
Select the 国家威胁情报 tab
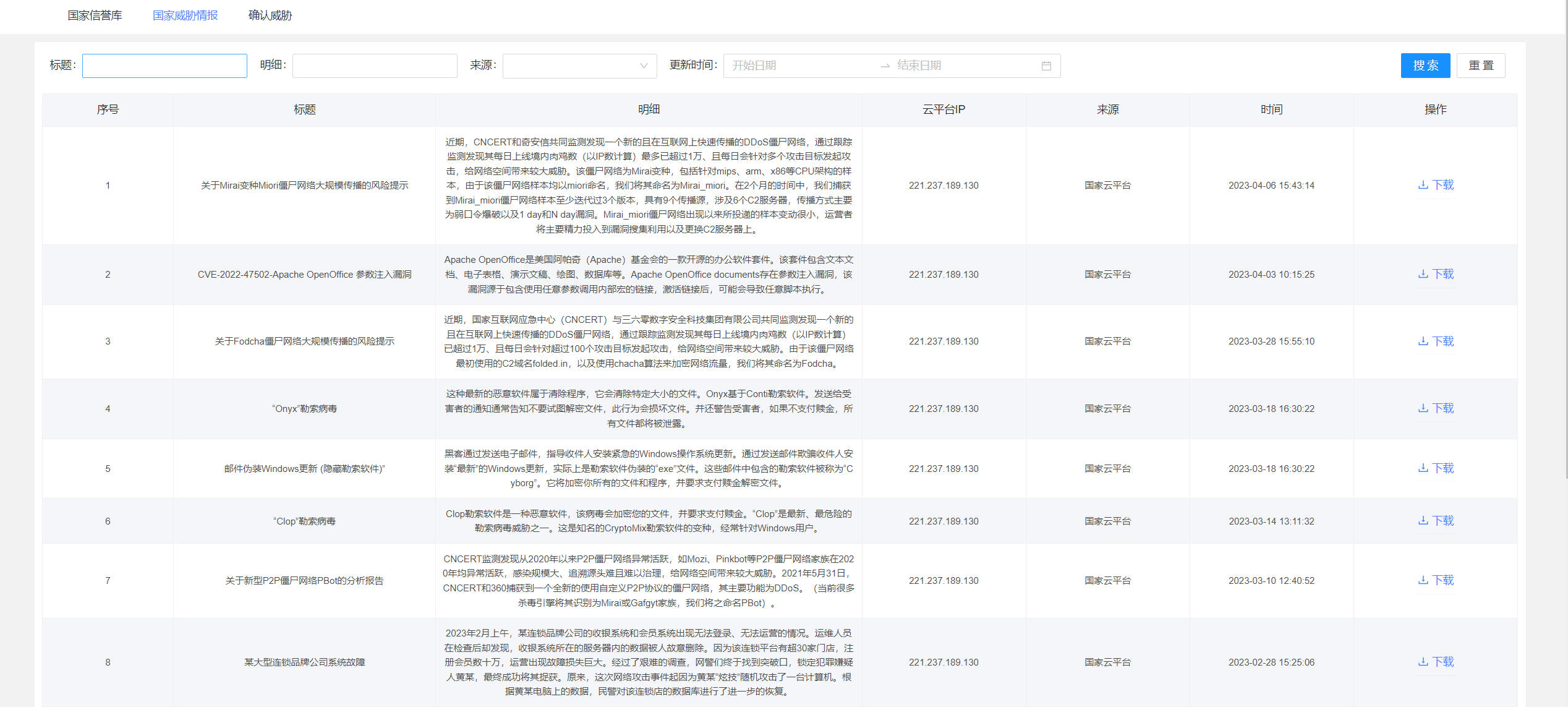click(185, 15)
